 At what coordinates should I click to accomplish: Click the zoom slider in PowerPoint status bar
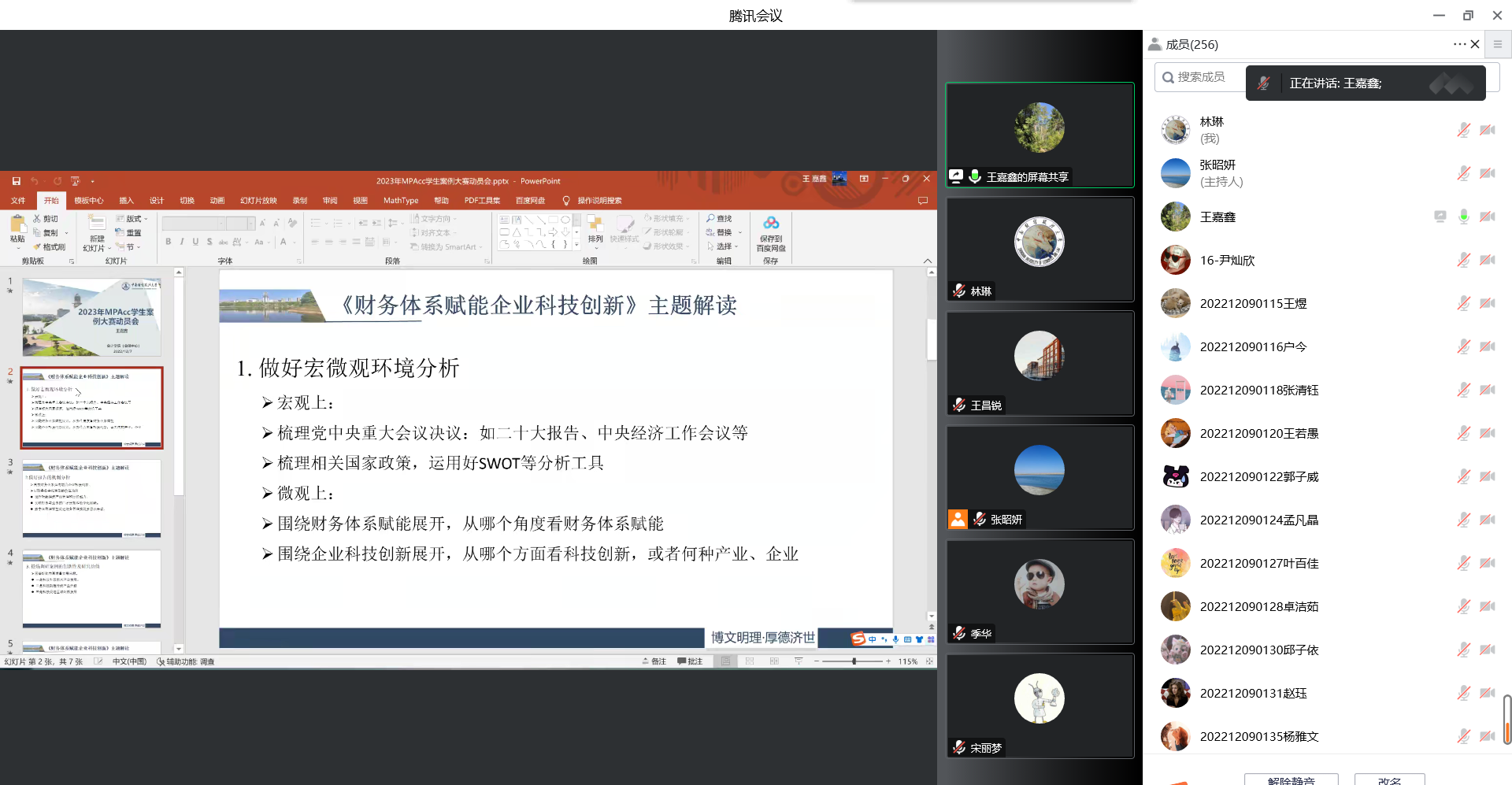click(x=854, y=661)
